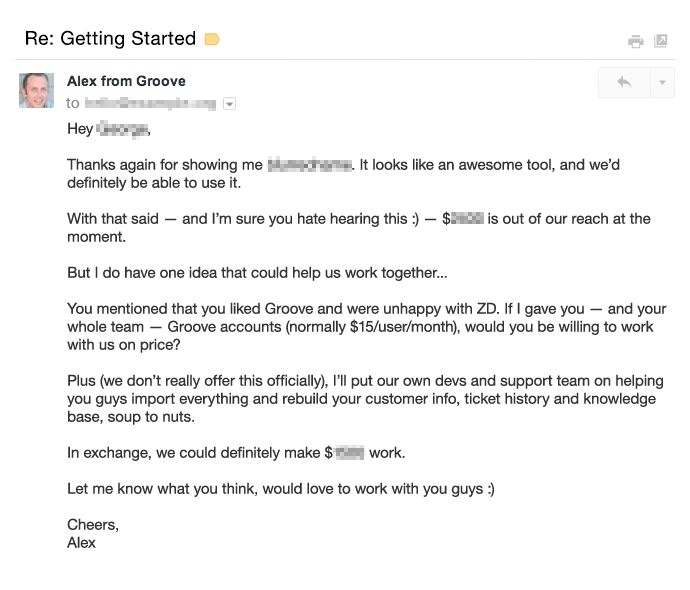
Task: Click the sender name Alex from Groove
Action: pos(126,81)
